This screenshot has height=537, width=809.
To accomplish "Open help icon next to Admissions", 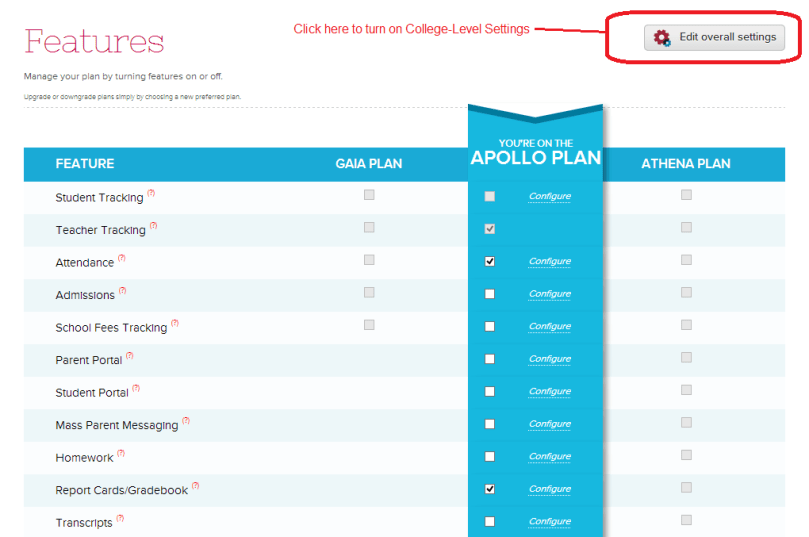I will click(x=122, y=290).
